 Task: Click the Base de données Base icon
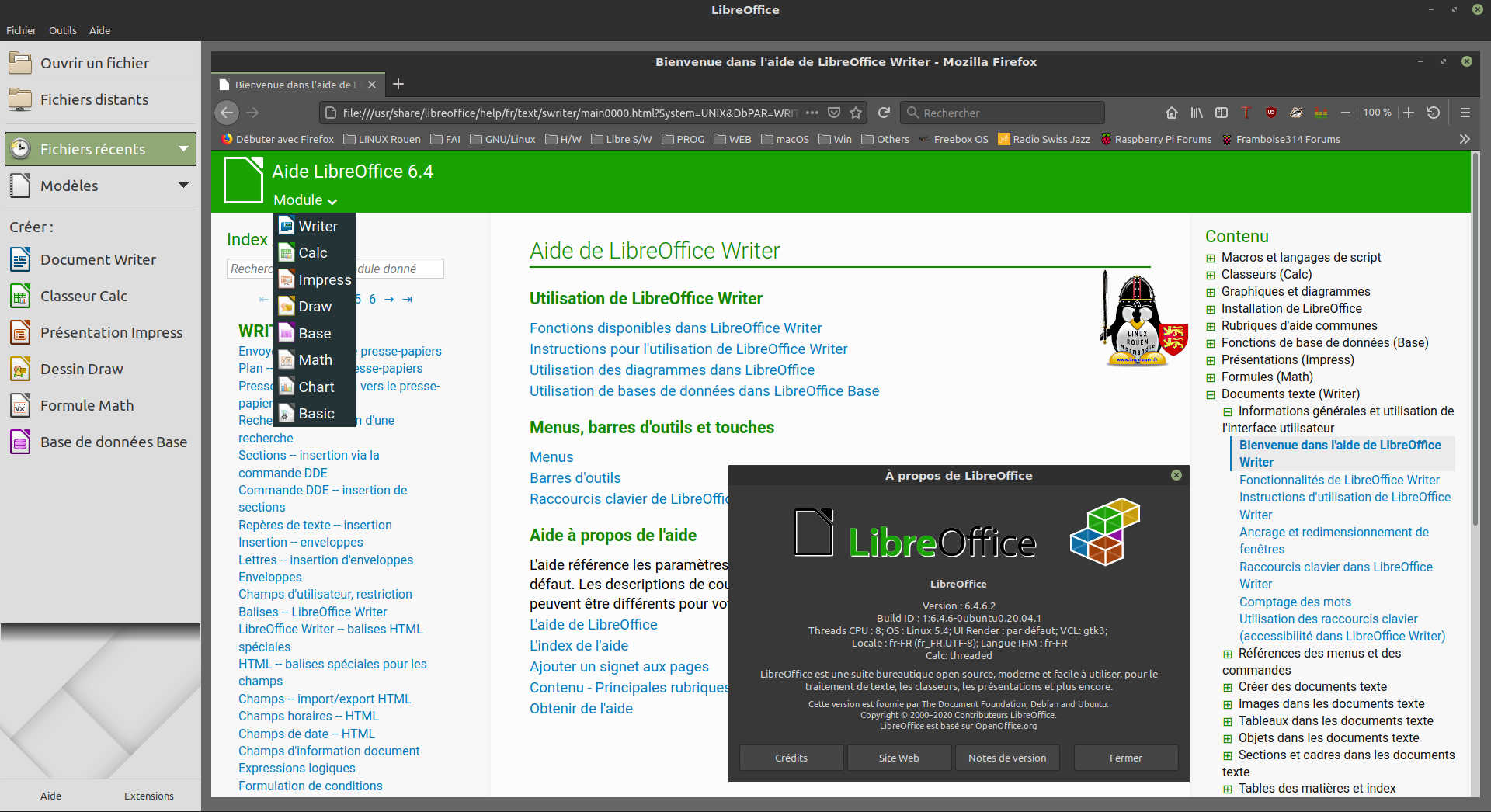(x=20, y=442)
